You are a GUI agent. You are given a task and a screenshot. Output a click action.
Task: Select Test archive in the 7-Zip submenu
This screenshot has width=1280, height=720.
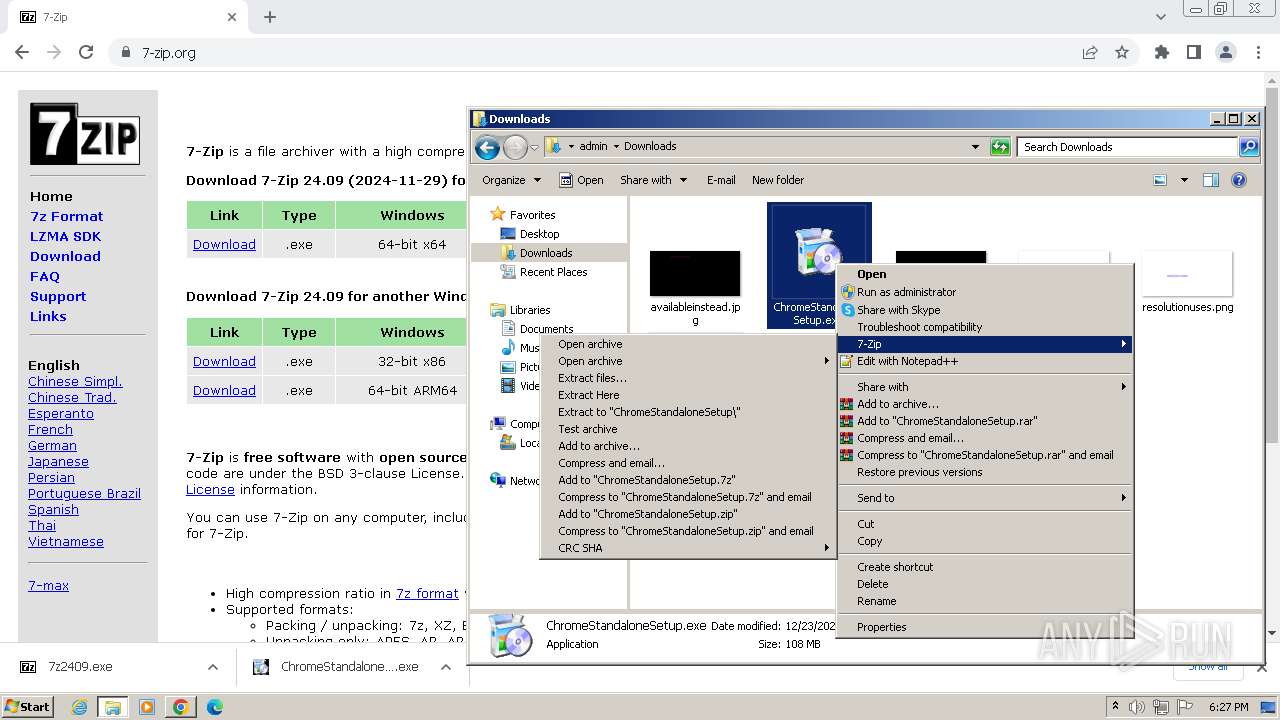coord(687,429)
